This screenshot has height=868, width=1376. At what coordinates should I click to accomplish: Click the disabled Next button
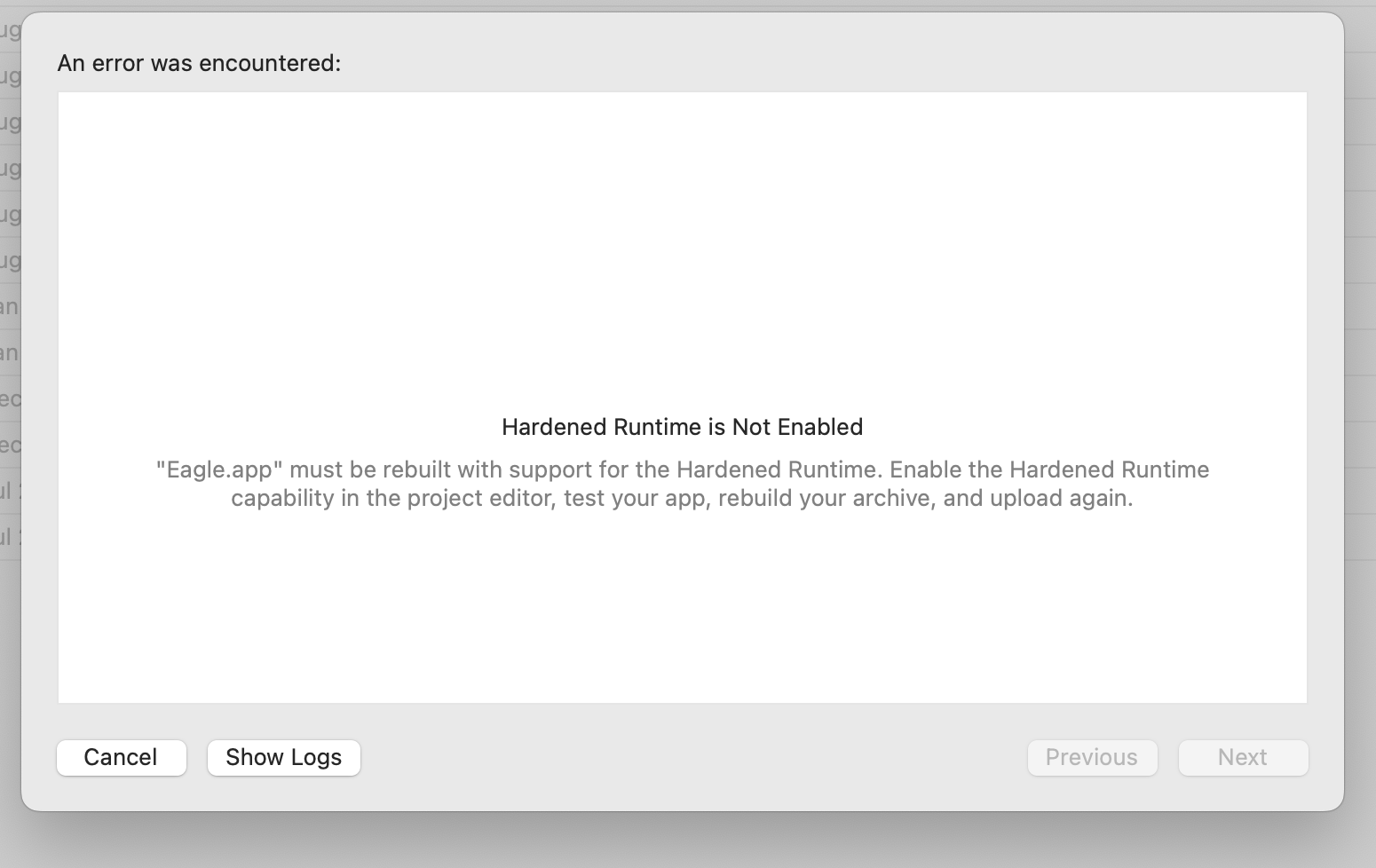click(1243, 757)
